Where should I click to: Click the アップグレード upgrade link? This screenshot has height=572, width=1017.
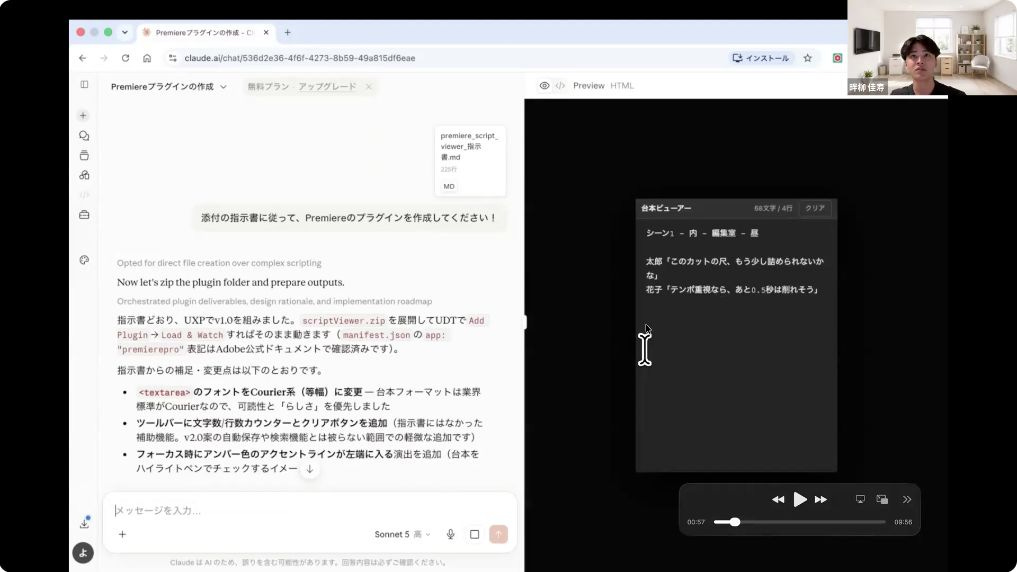click(x=327, y=86)
